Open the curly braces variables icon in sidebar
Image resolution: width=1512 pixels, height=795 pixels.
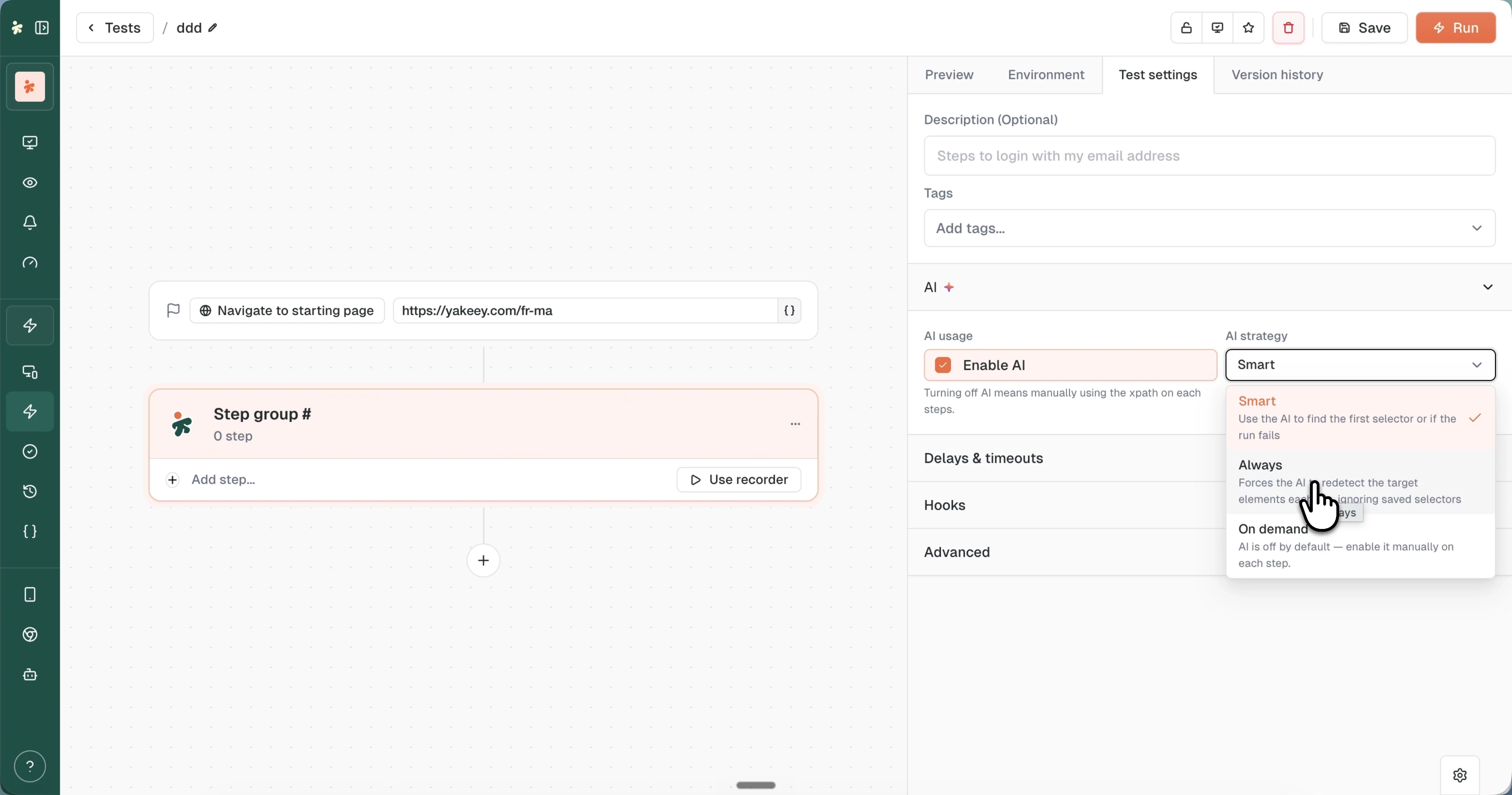point(30,531)
